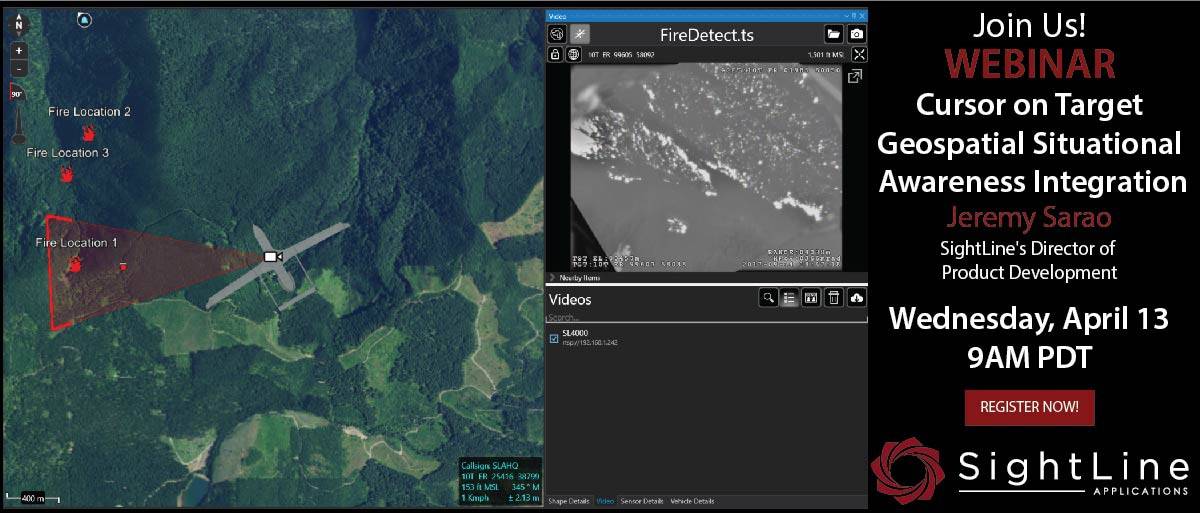The width and height of the screenshot is (1200, 513).
Task: Click the infrared video feed frame
Action: point(704,168)
